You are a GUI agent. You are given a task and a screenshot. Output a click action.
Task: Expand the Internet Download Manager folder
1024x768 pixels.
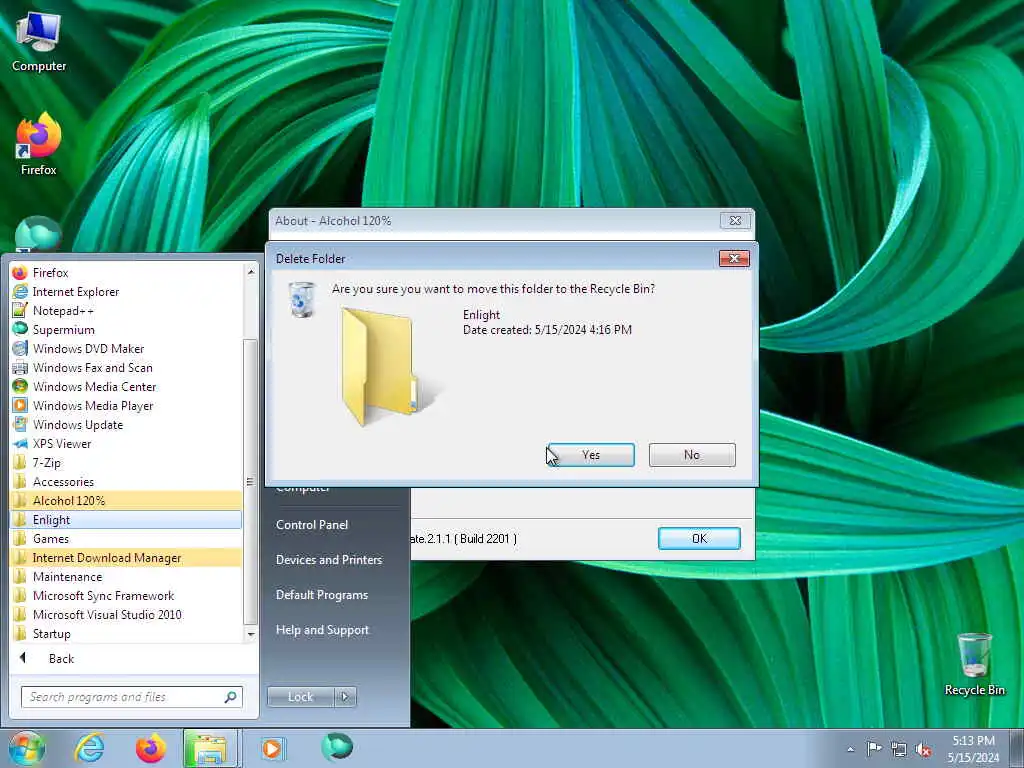[127, 558]
